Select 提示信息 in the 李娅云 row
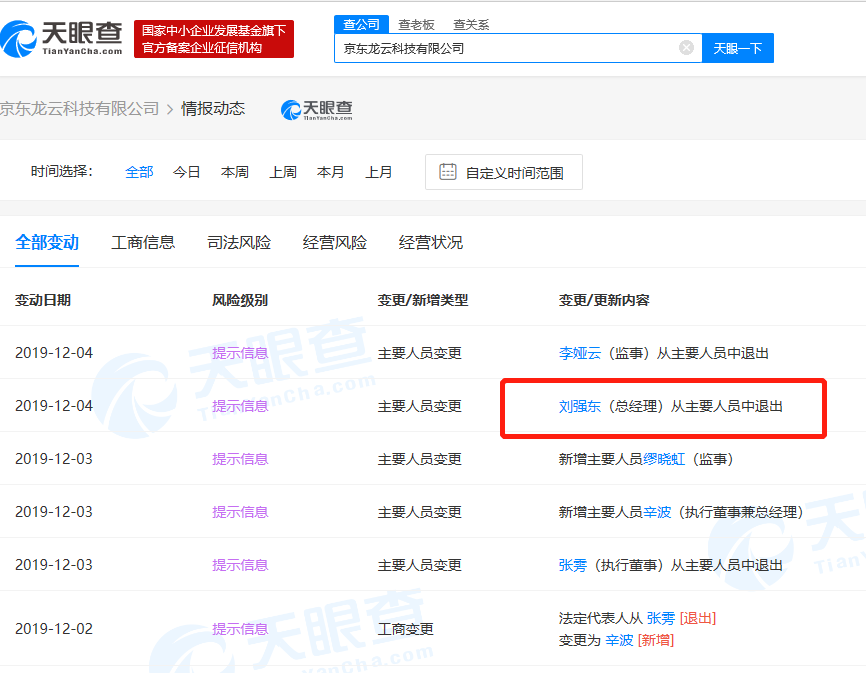The height and width of the screenshot is (673, 866). pos(240,353)
